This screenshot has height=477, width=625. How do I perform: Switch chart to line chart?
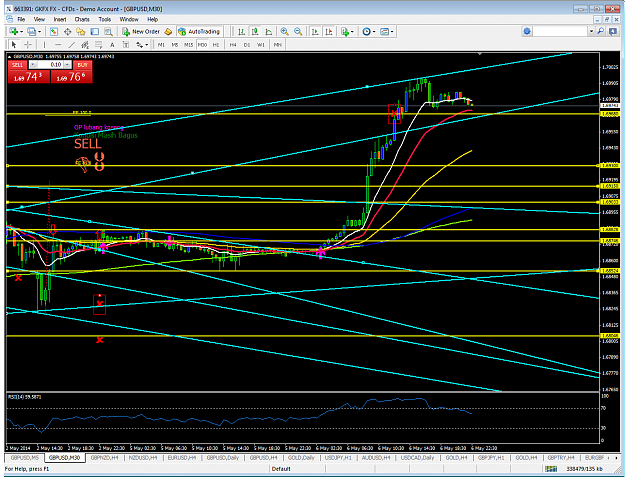(269, 31)
